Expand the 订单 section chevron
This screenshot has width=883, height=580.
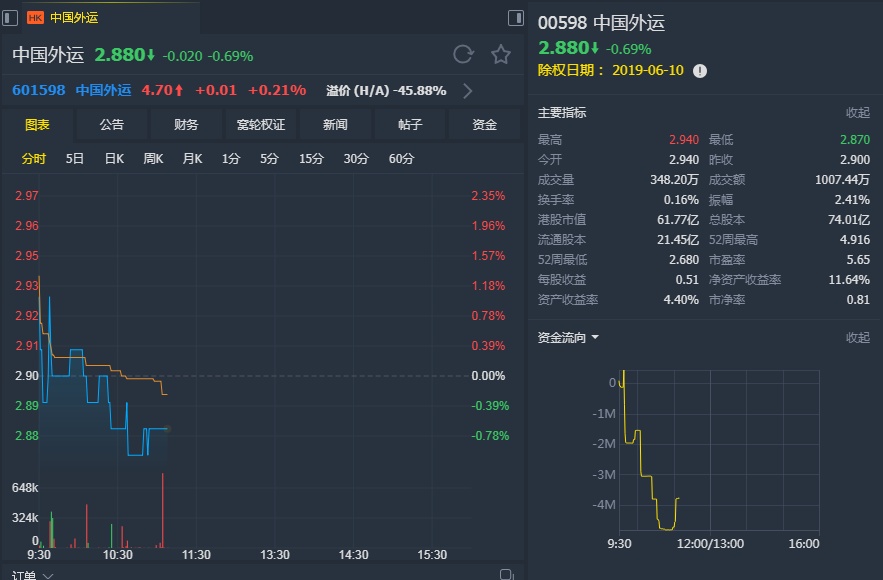tap(48, 575)
